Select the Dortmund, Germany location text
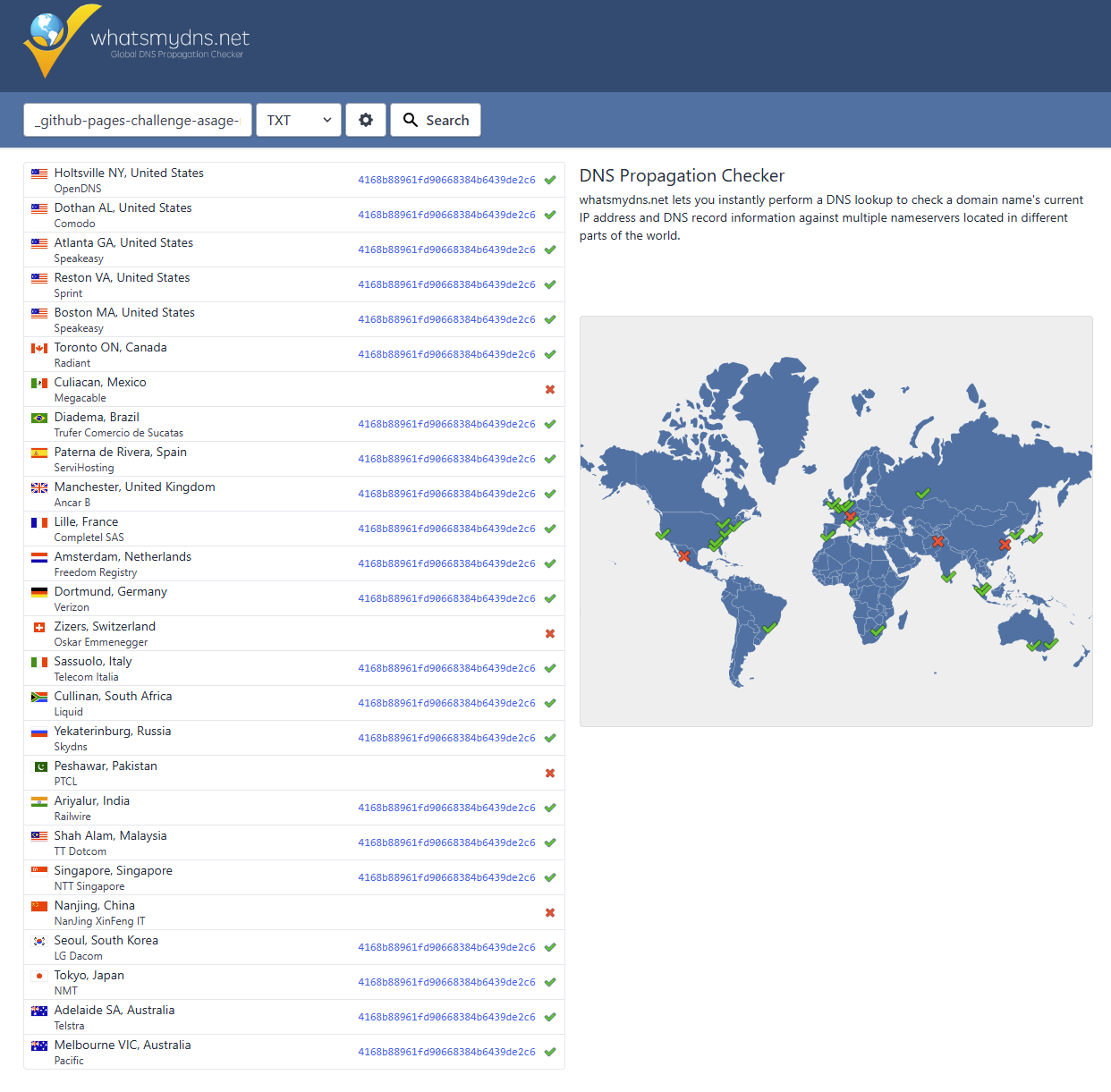This screenshot has height=1092, width=1111. pyautogui.click(x=110, y=591)
